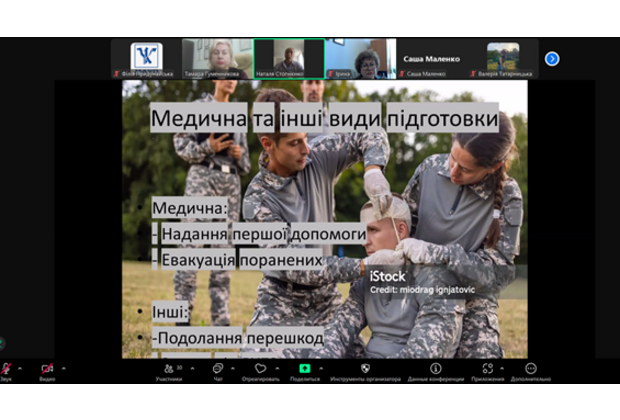Open audio options arrow next to Звук
Image resolution: width=620 pixels, height=420 pixels.
pyautogui.click(x=20, y=368)
